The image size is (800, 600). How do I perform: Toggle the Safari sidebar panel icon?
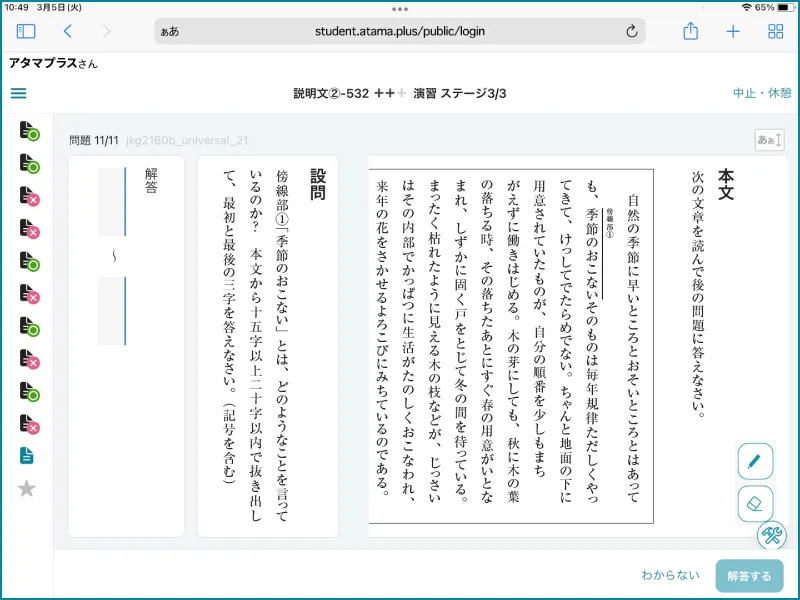26,31
